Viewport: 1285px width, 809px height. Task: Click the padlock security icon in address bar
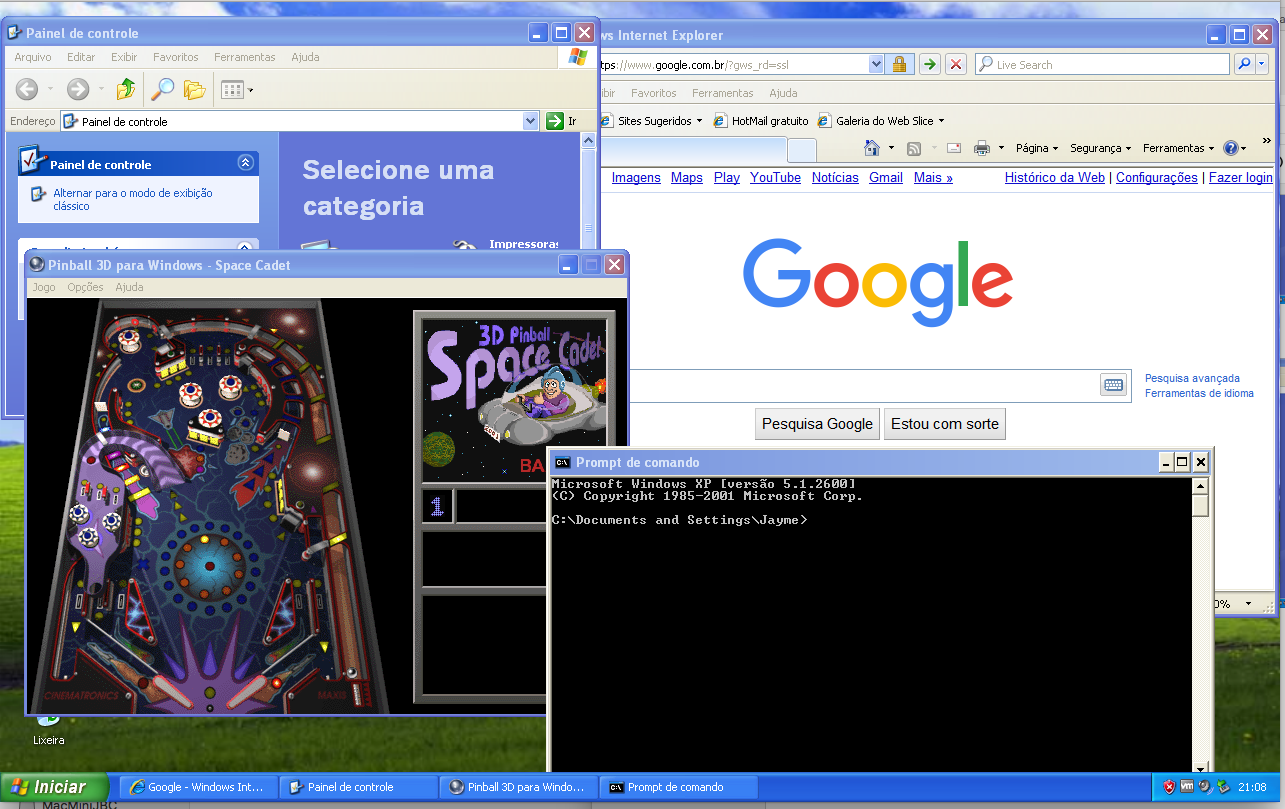pos(898,64)
